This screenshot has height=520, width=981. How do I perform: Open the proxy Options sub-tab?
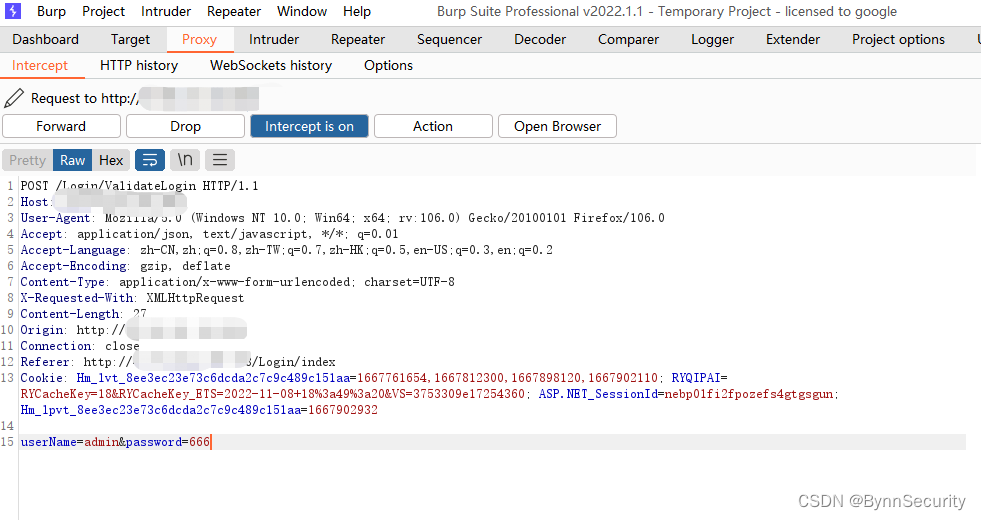click(389, 65)
